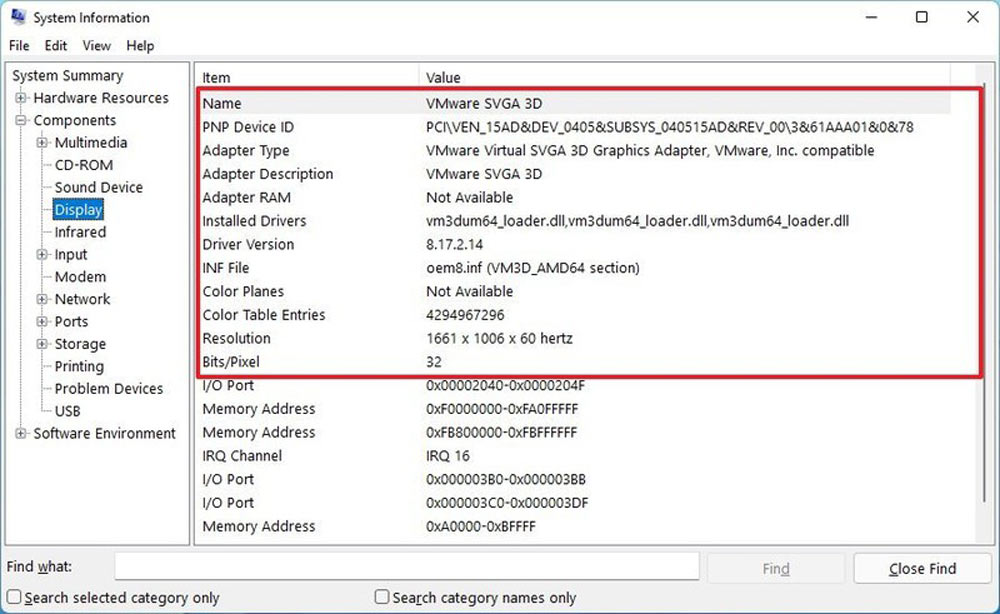Select the Resolution 1661 x 1006 row
The width and height of the screenshot is (1000, 614).
[573, 339]
